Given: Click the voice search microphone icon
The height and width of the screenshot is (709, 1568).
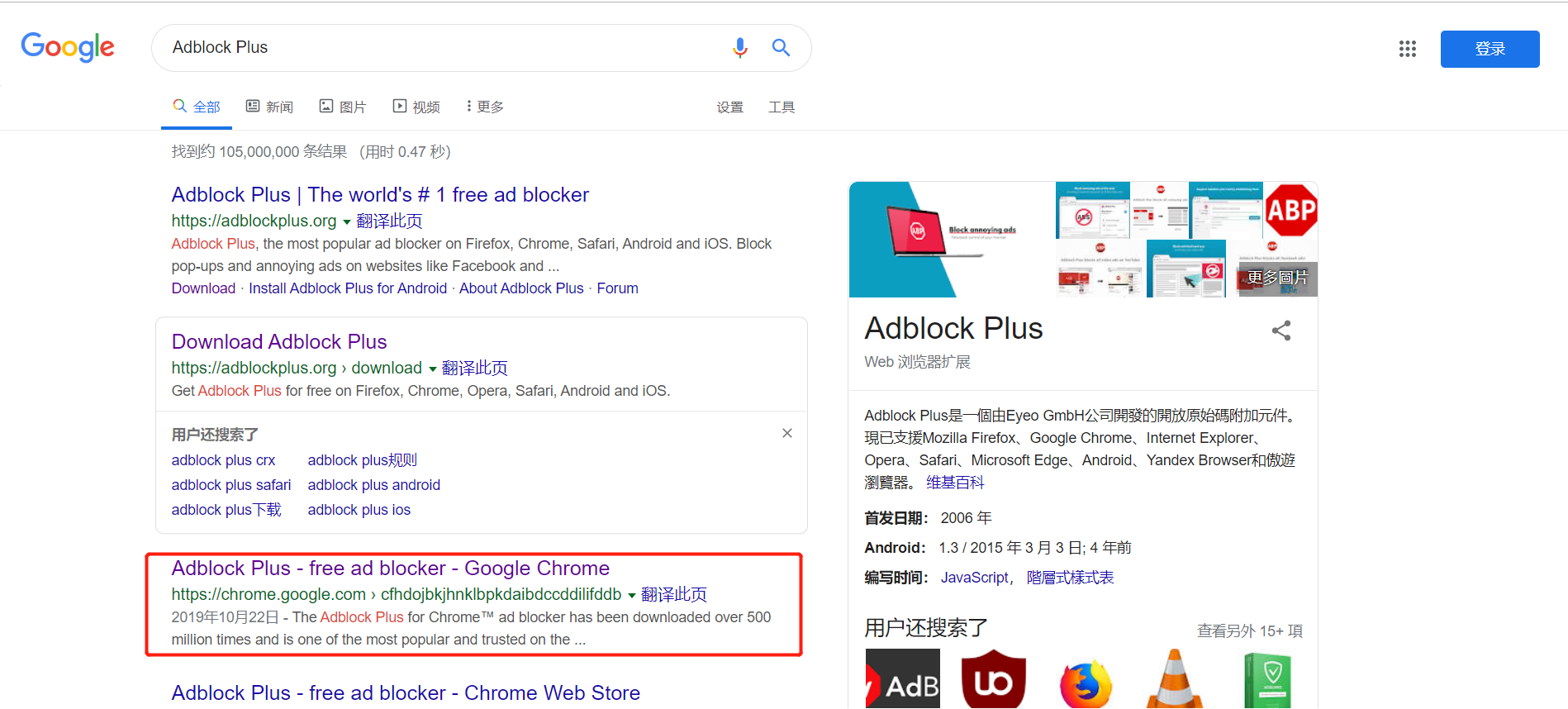Looking at the screenshot, I should 740,48.
